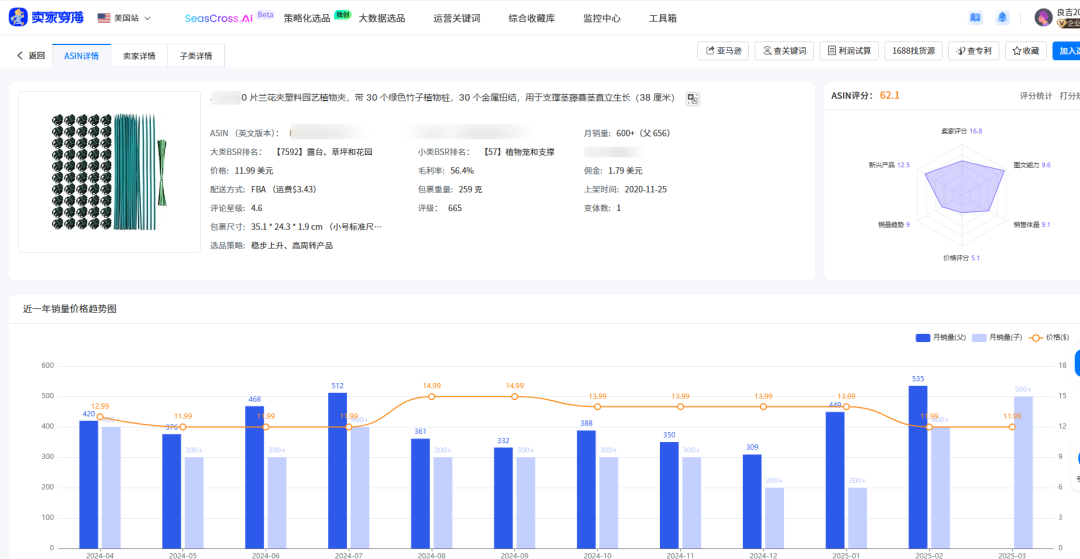
Task: Switch to the 卖家详情 tab
Action: coord(139,56)
